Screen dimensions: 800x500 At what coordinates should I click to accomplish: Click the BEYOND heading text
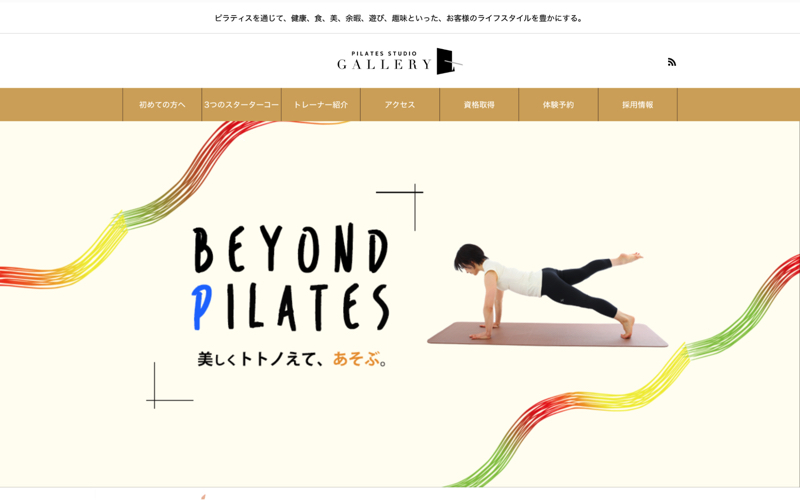tap(291, 249)
